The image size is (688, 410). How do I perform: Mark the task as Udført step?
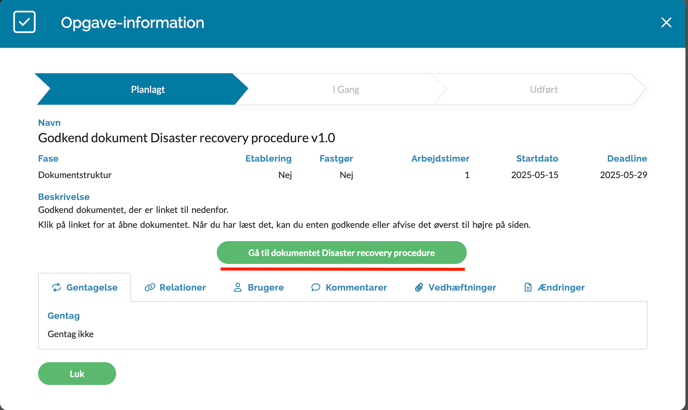pyautogui.click(x=543, y=89)
